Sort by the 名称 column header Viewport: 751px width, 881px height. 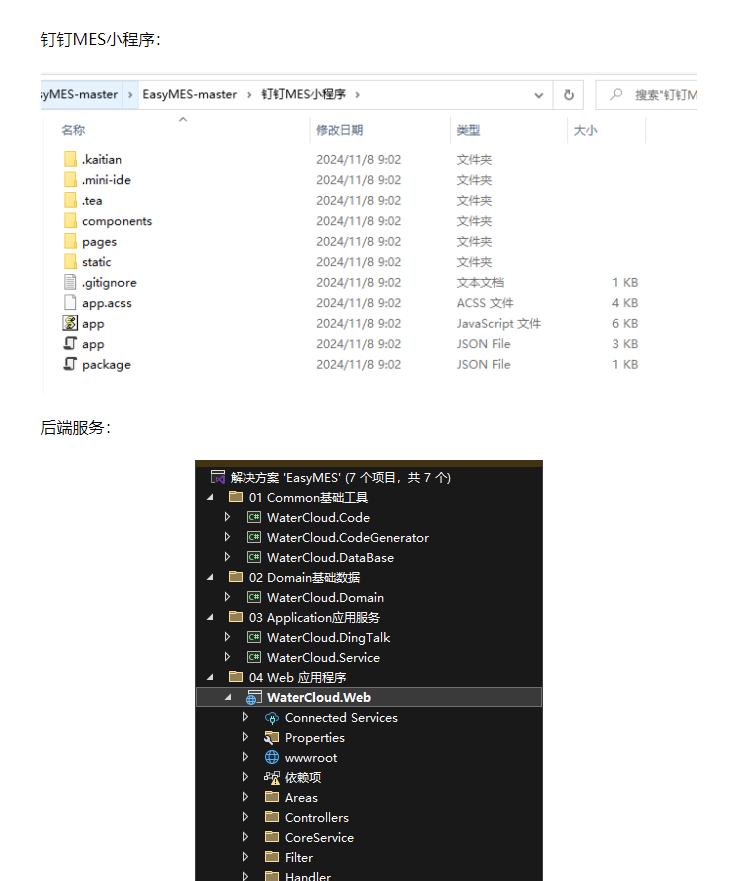tap(73, 130)
